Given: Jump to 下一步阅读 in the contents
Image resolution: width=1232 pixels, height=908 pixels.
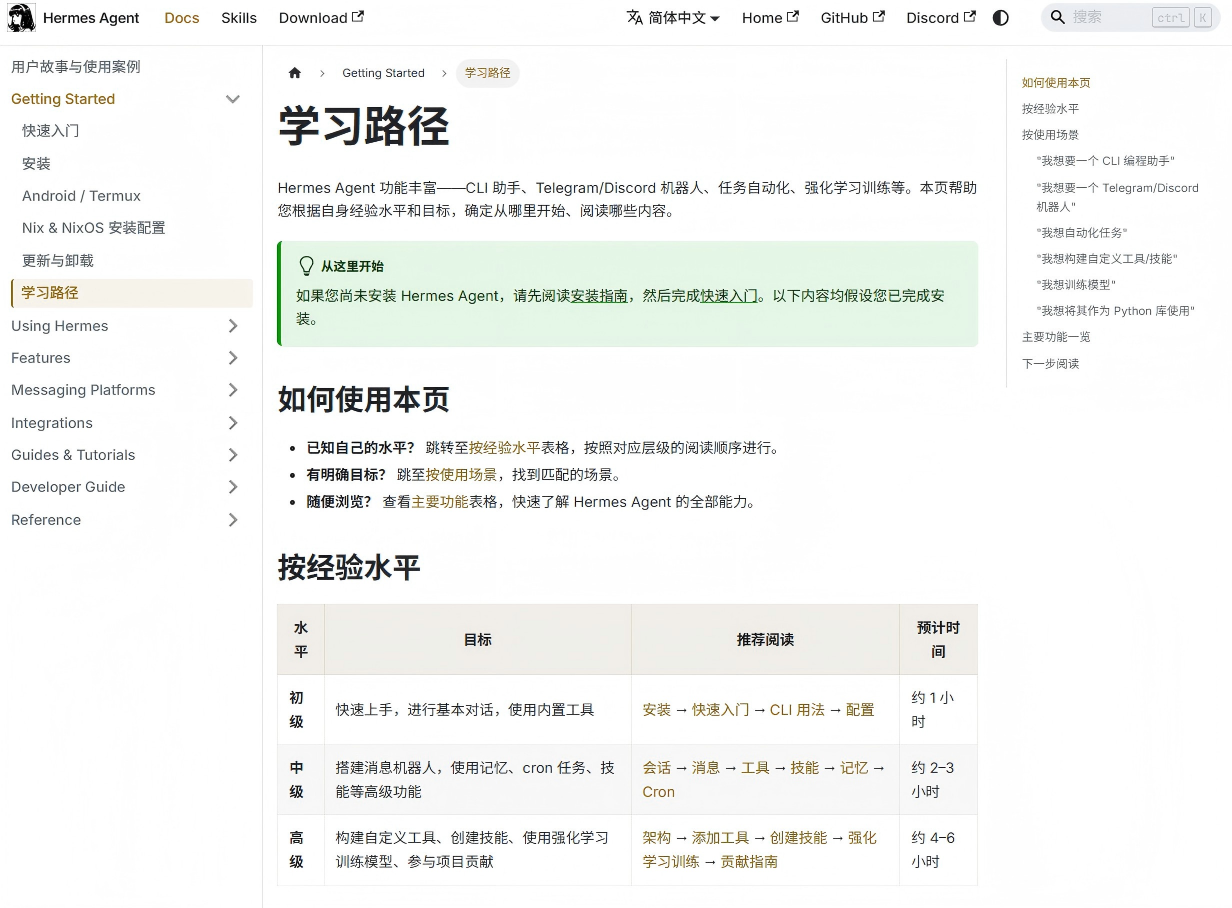Looking at the screenshot, I should pyautogui.click(x=1050, y=364).
